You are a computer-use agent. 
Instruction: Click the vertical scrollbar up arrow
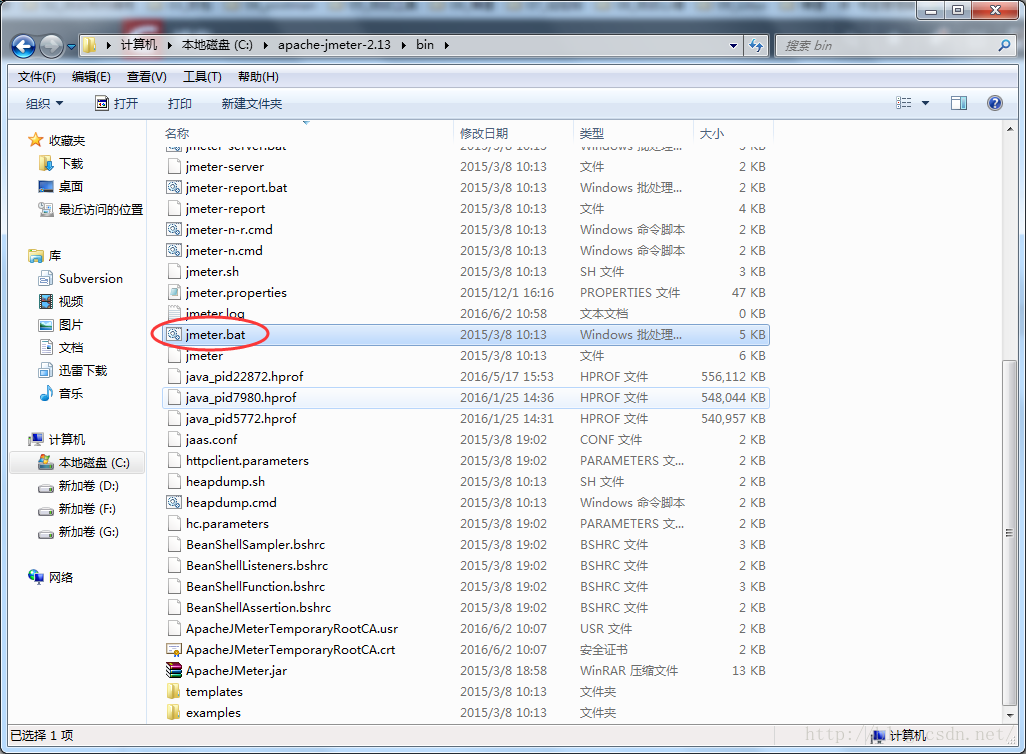tap(1010, 130)
